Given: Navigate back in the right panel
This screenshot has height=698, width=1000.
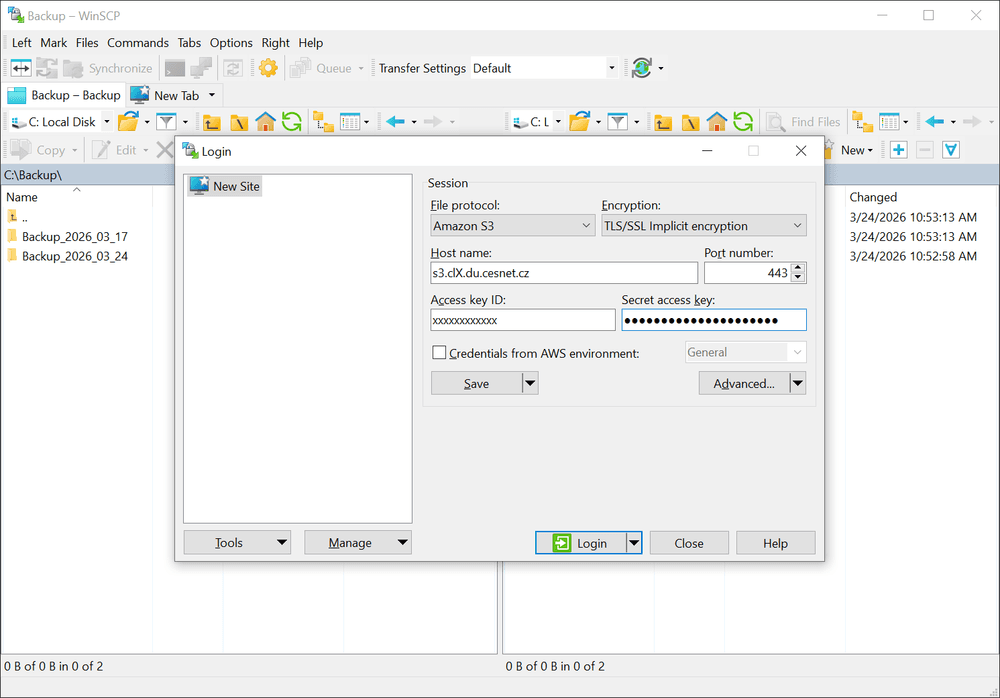Looking at the screenshot, I should point(935,121).
